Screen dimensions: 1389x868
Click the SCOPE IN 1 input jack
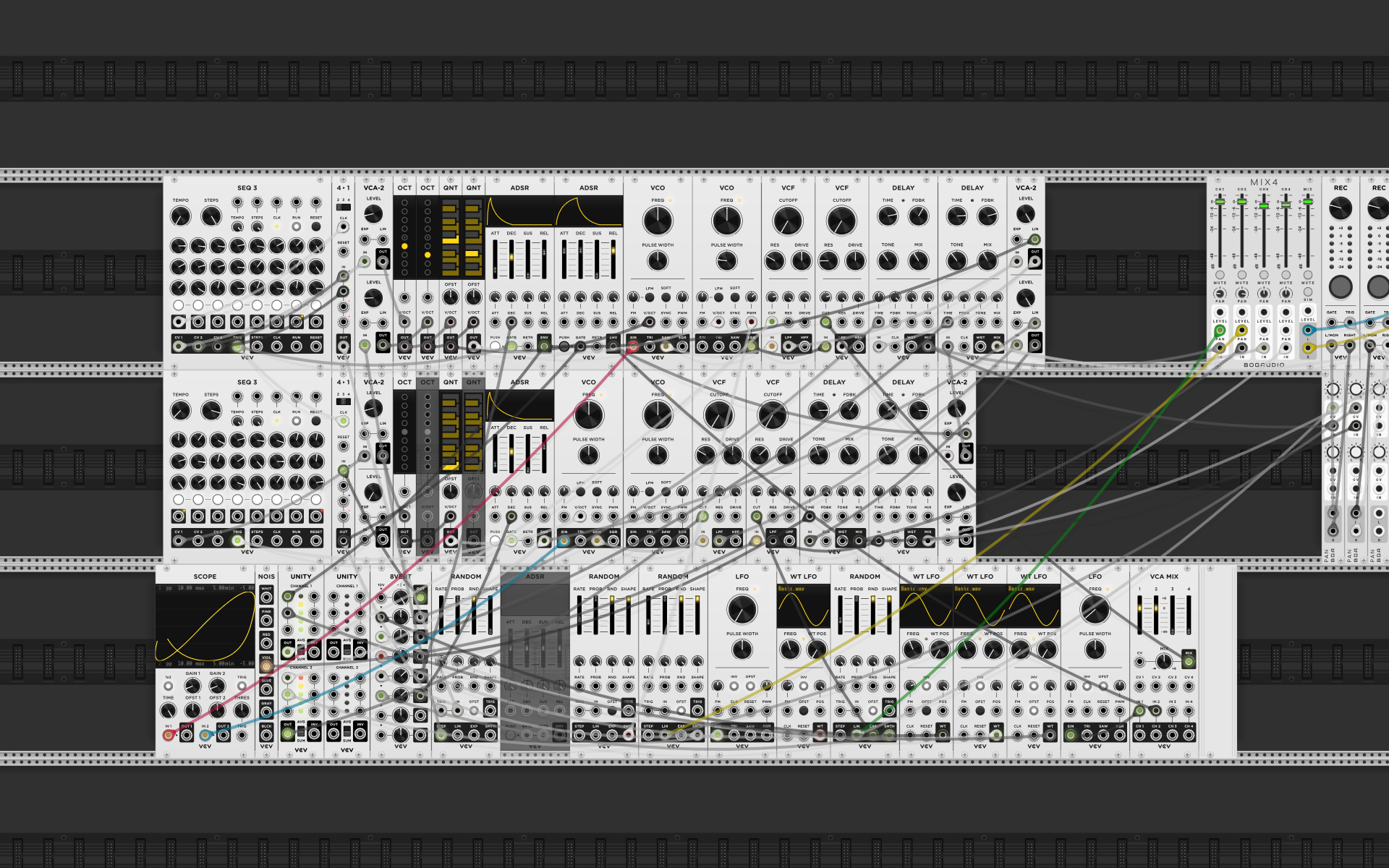(168, 735)
